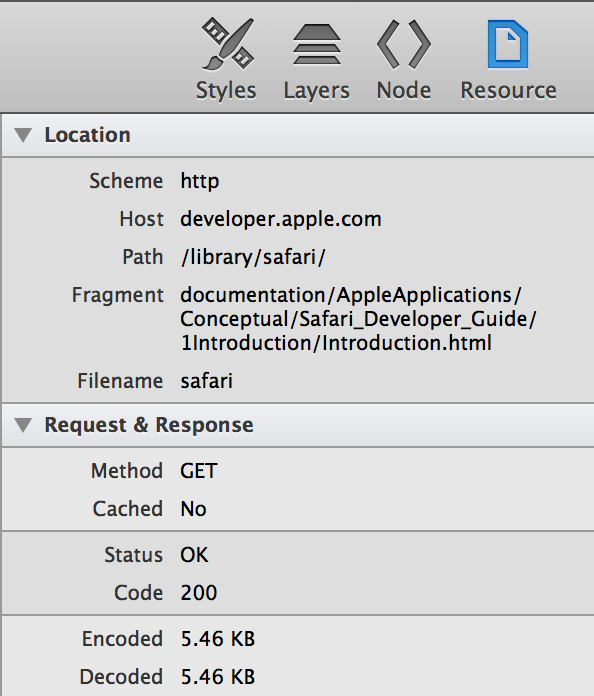
Task: Select the Node angle-brackets icon
Action: pyautogui.click(x=404, y=44)
